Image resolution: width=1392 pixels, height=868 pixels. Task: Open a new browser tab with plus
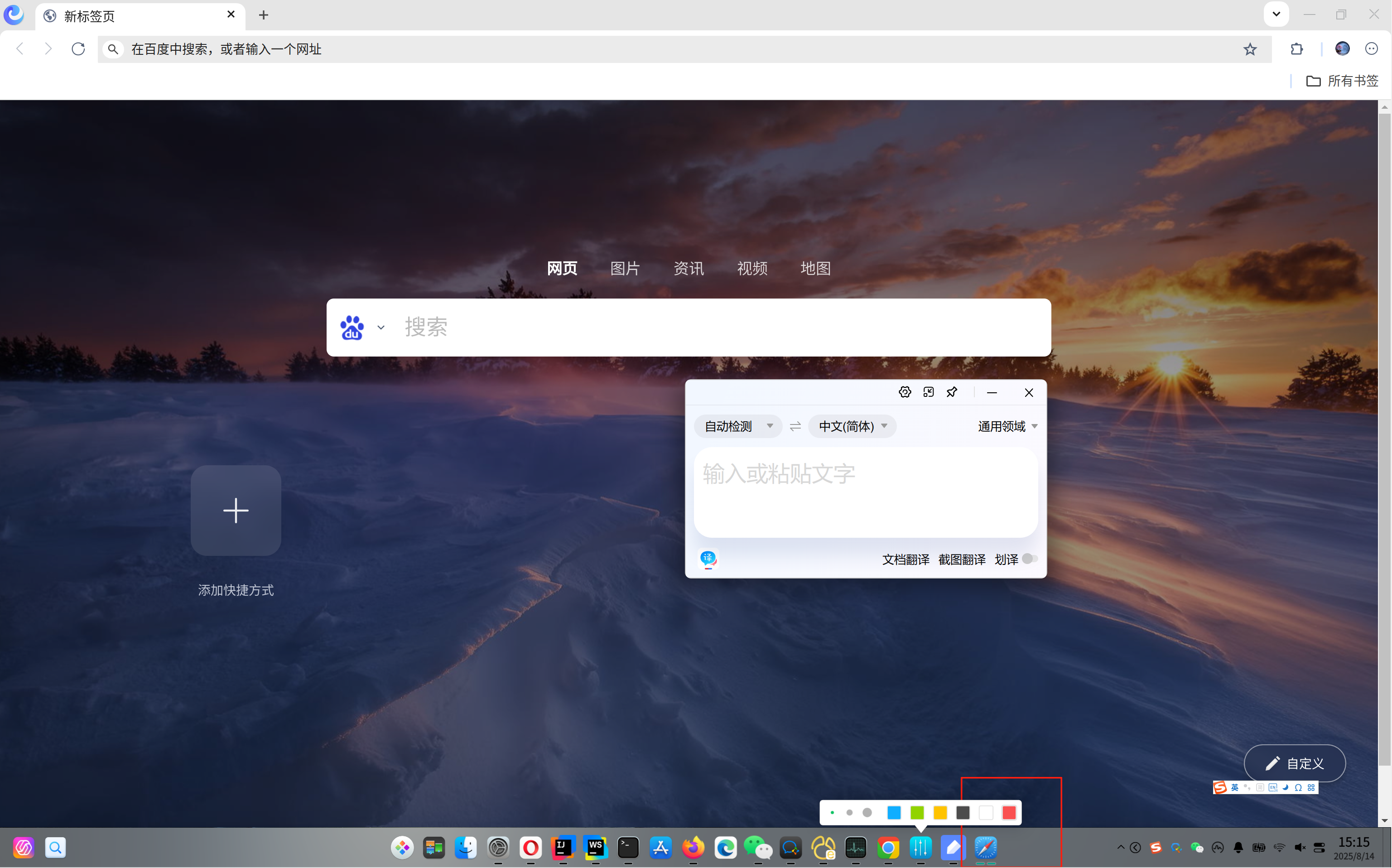coord(264,15)
